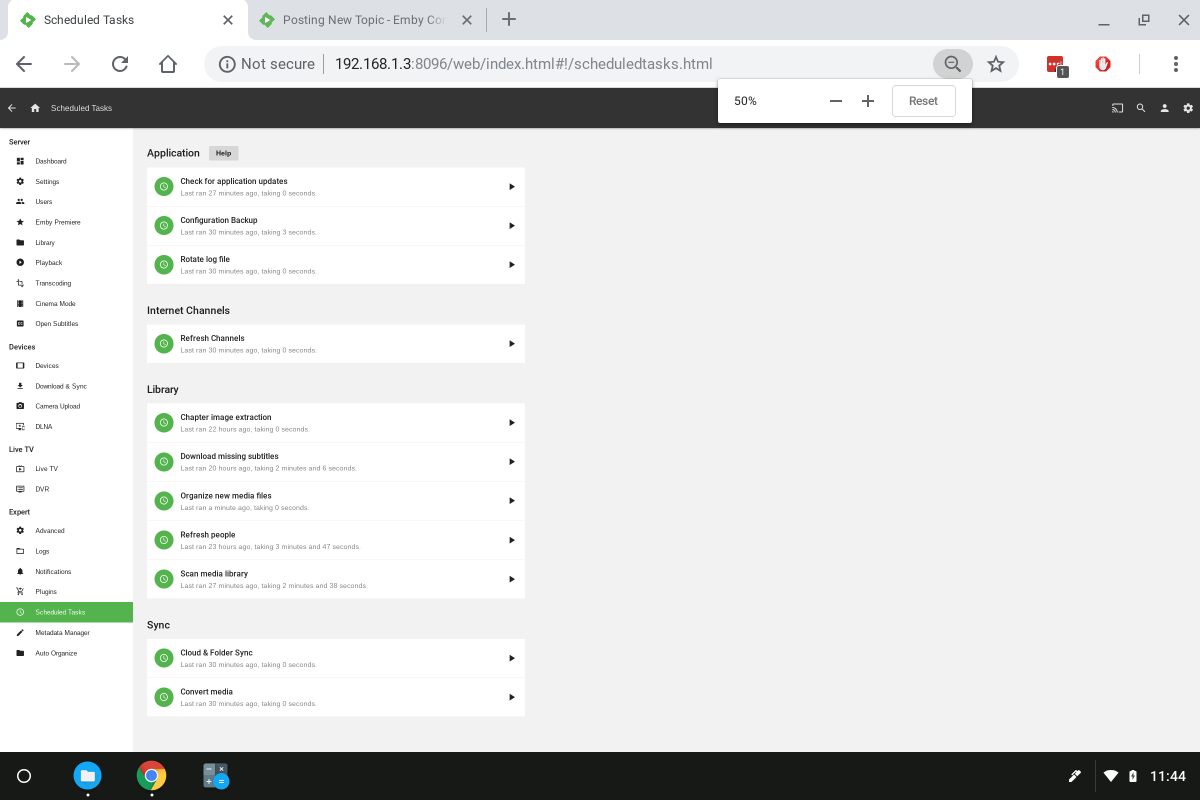Screen dimensions: 1200x800
Task: Open Playback settings in the sidebar
Action: pos(66,262)
